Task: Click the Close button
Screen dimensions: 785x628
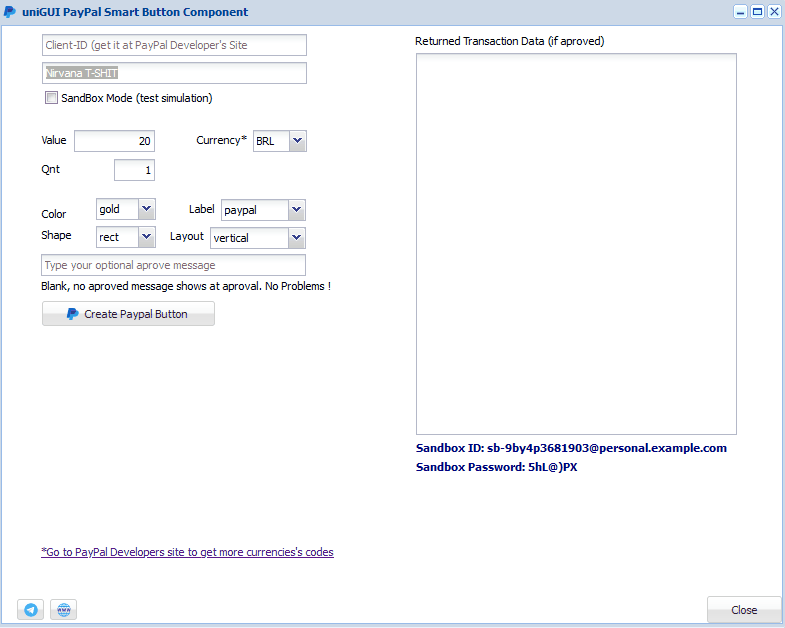Action: 744,609
